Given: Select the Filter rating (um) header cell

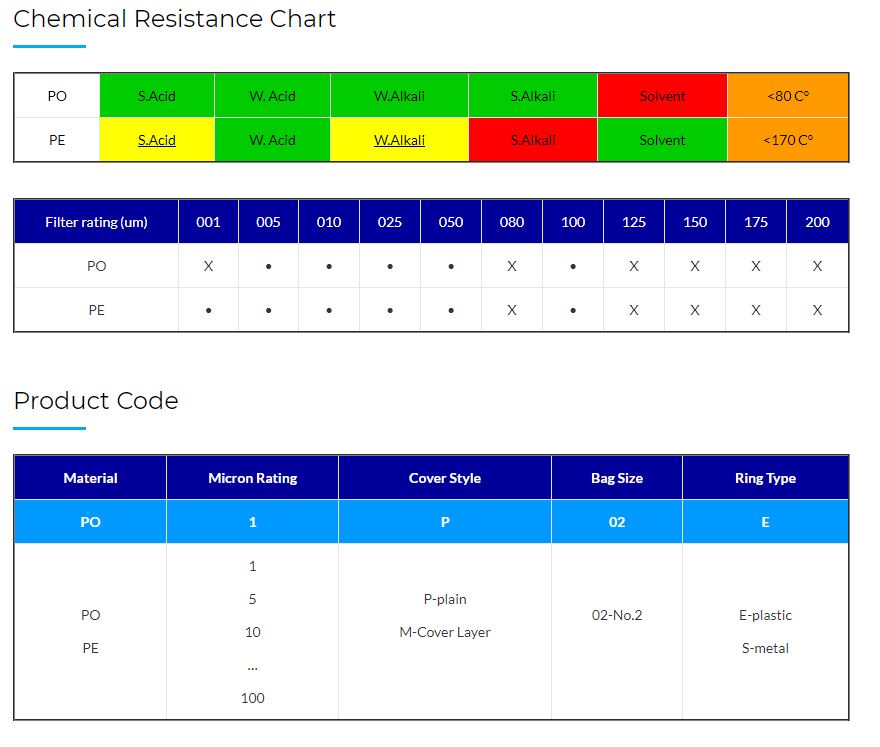Looking at the screenshot, I should tap(96, 222).
